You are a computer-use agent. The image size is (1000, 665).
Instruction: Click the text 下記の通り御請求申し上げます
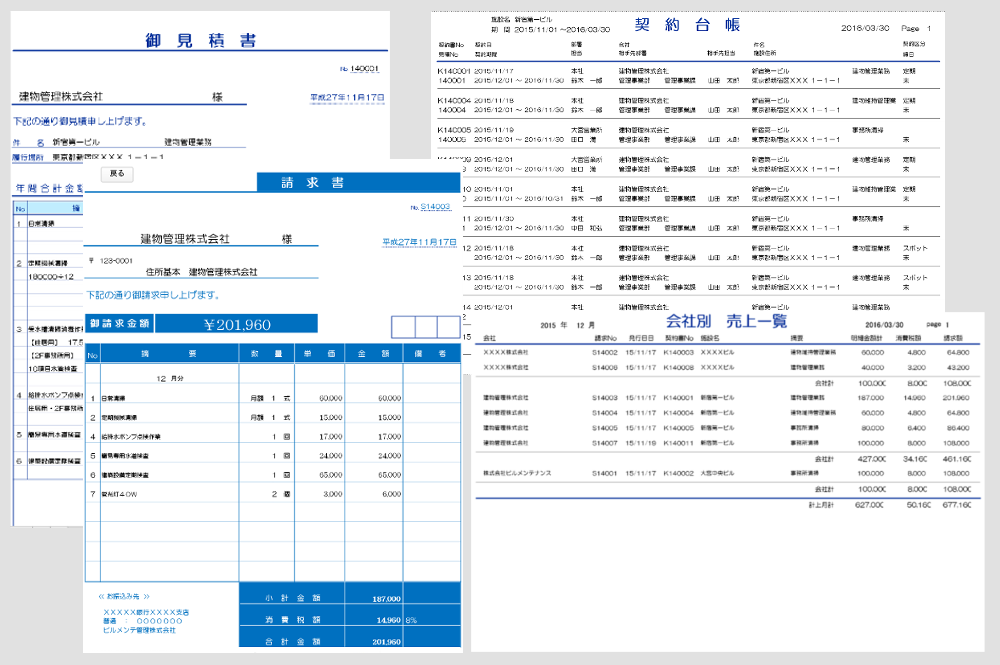tap(154, 295)
